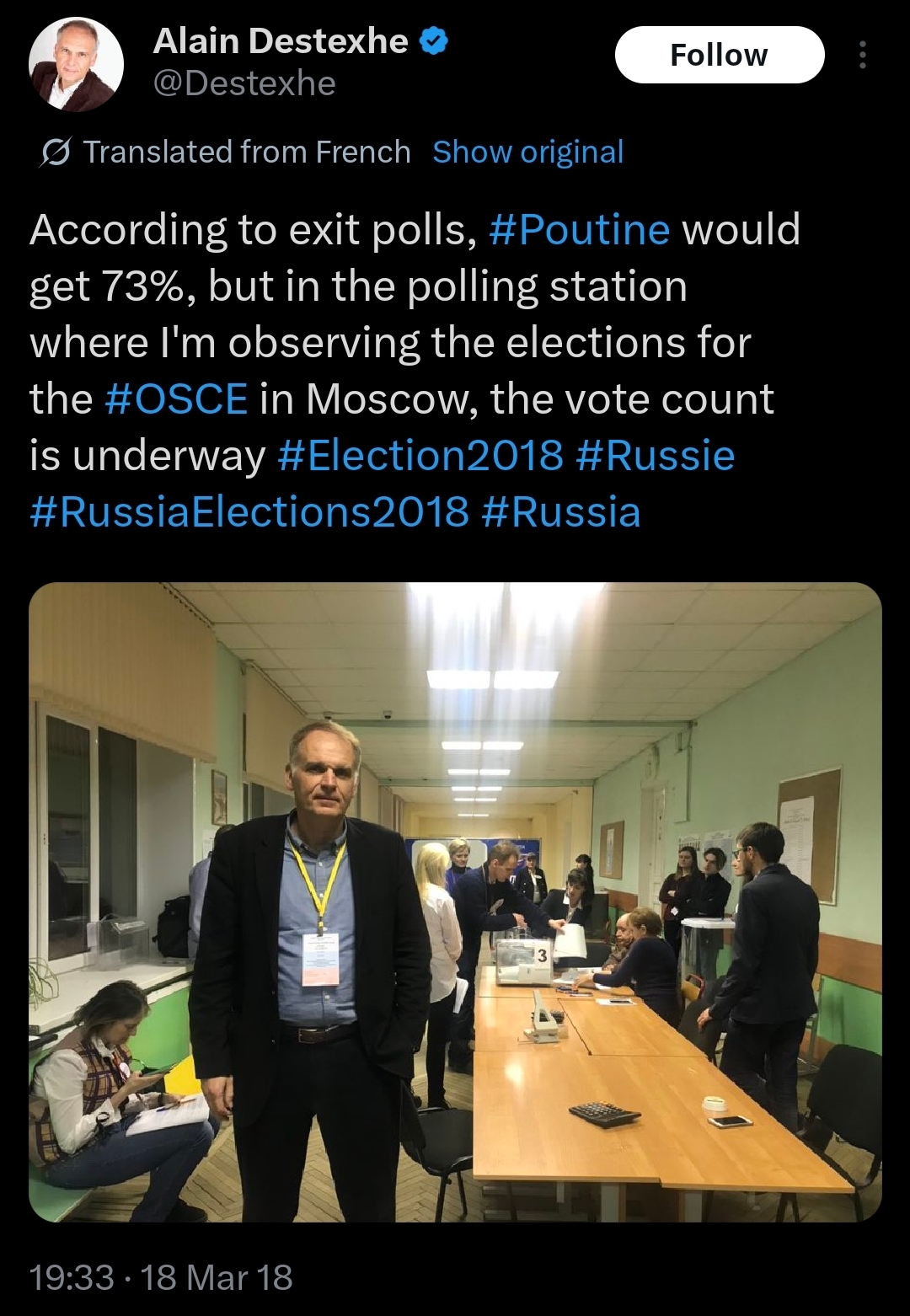This screenshot has width=910, height=1316.
Task: Show original French tweet text
Action: pos(527,152)
